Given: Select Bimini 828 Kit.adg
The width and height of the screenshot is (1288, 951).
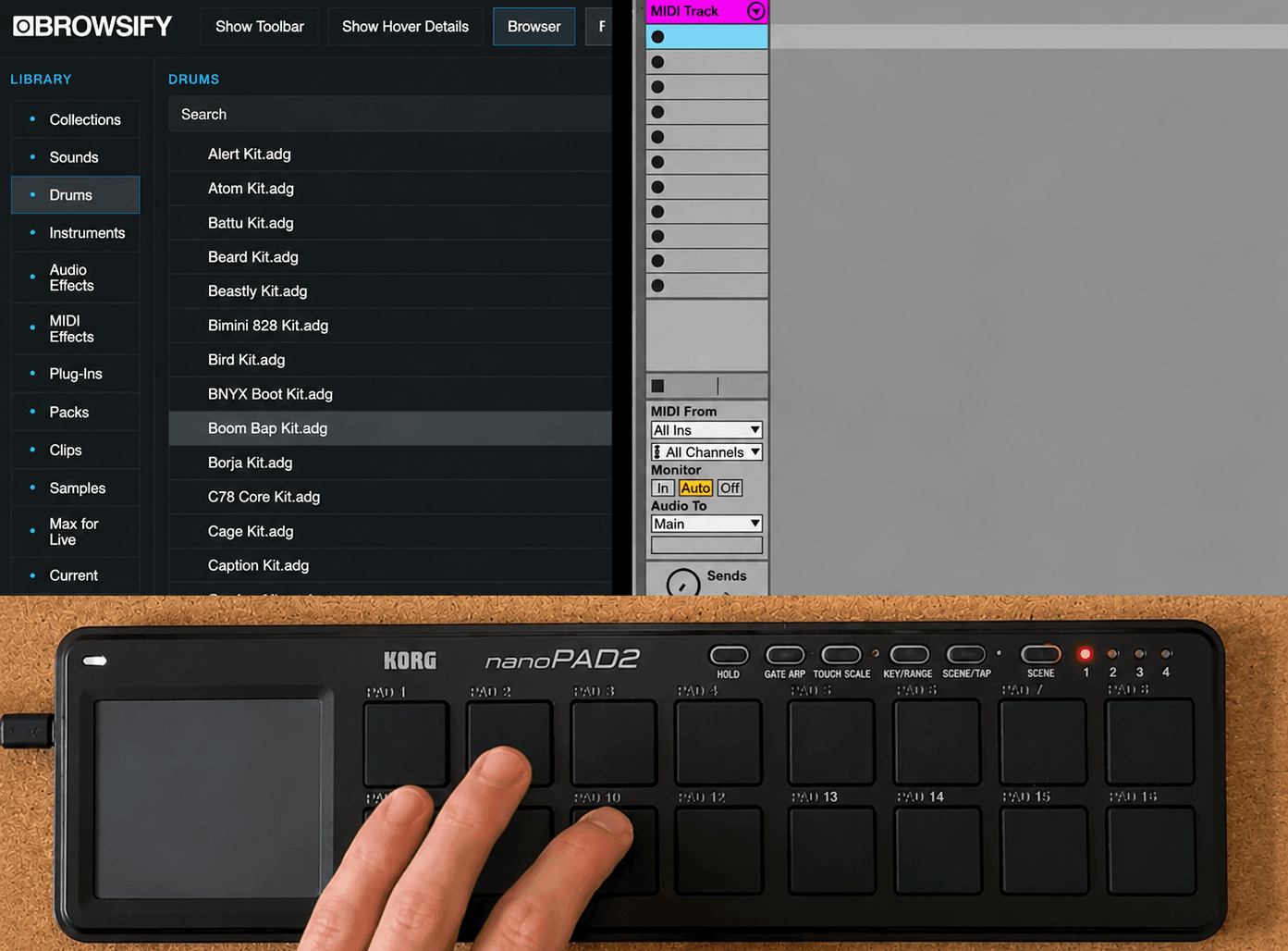Looking at the screenshot, I should [390, 325].
